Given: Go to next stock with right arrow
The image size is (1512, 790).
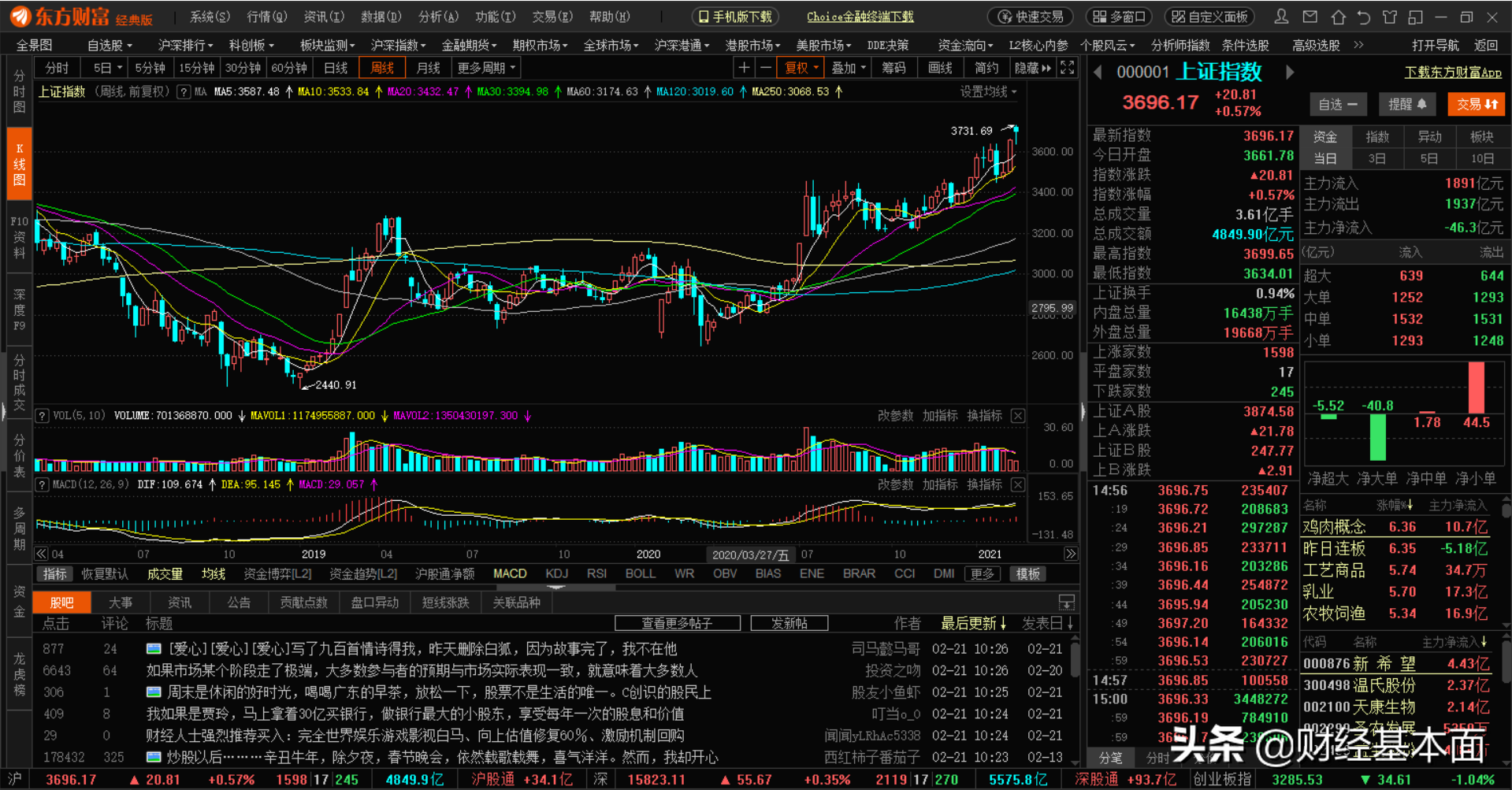Looking at the screenshot, I should 1290,72.
